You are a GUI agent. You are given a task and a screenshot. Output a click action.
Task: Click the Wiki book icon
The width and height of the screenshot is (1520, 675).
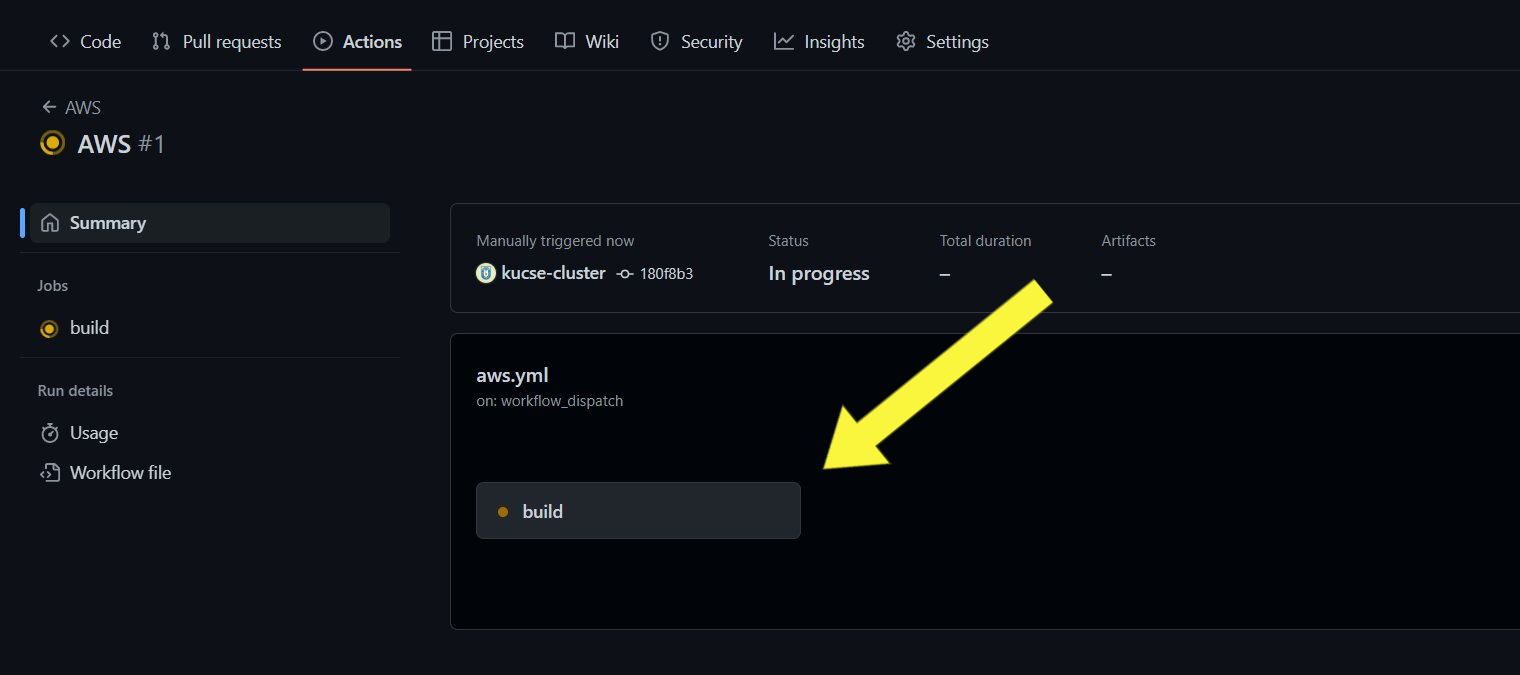pos(565,41)
